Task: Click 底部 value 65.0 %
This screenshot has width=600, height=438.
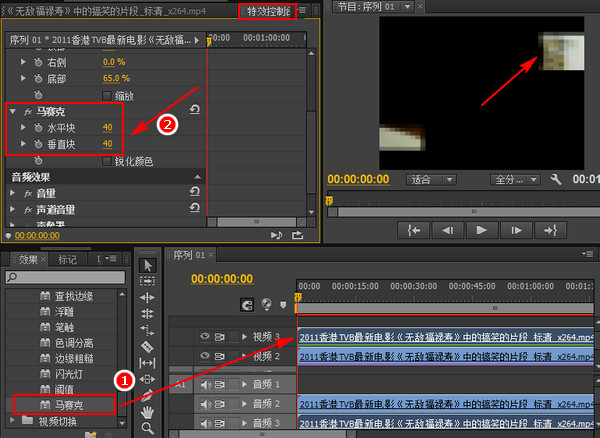Action: click(x=116, y=78)
